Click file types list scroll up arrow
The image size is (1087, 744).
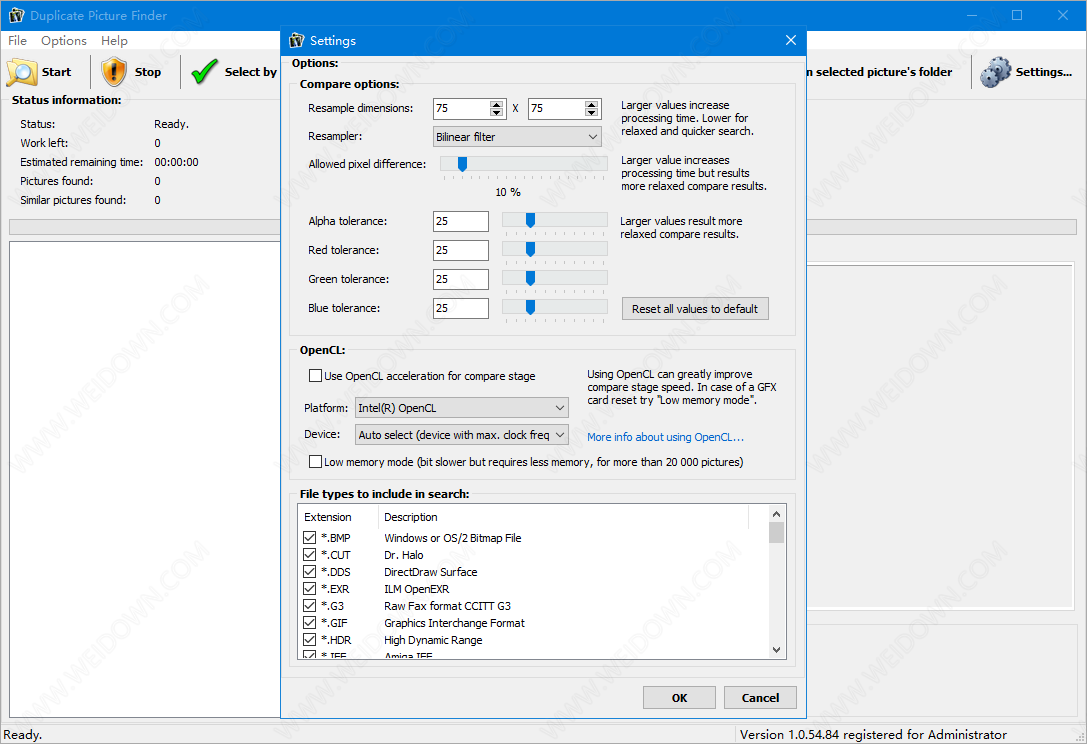[776, 514]
